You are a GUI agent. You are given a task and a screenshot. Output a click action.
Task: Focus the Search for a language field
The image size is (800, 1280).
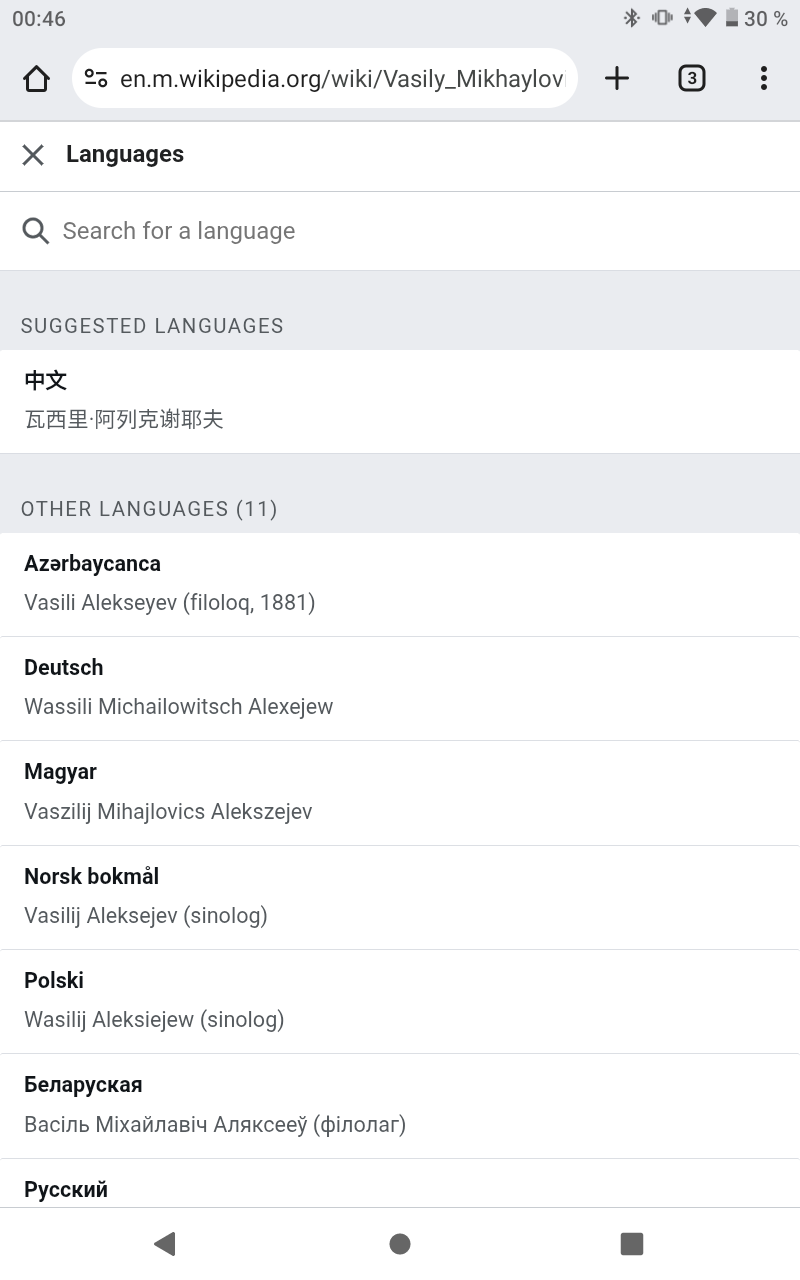(400, 231)
